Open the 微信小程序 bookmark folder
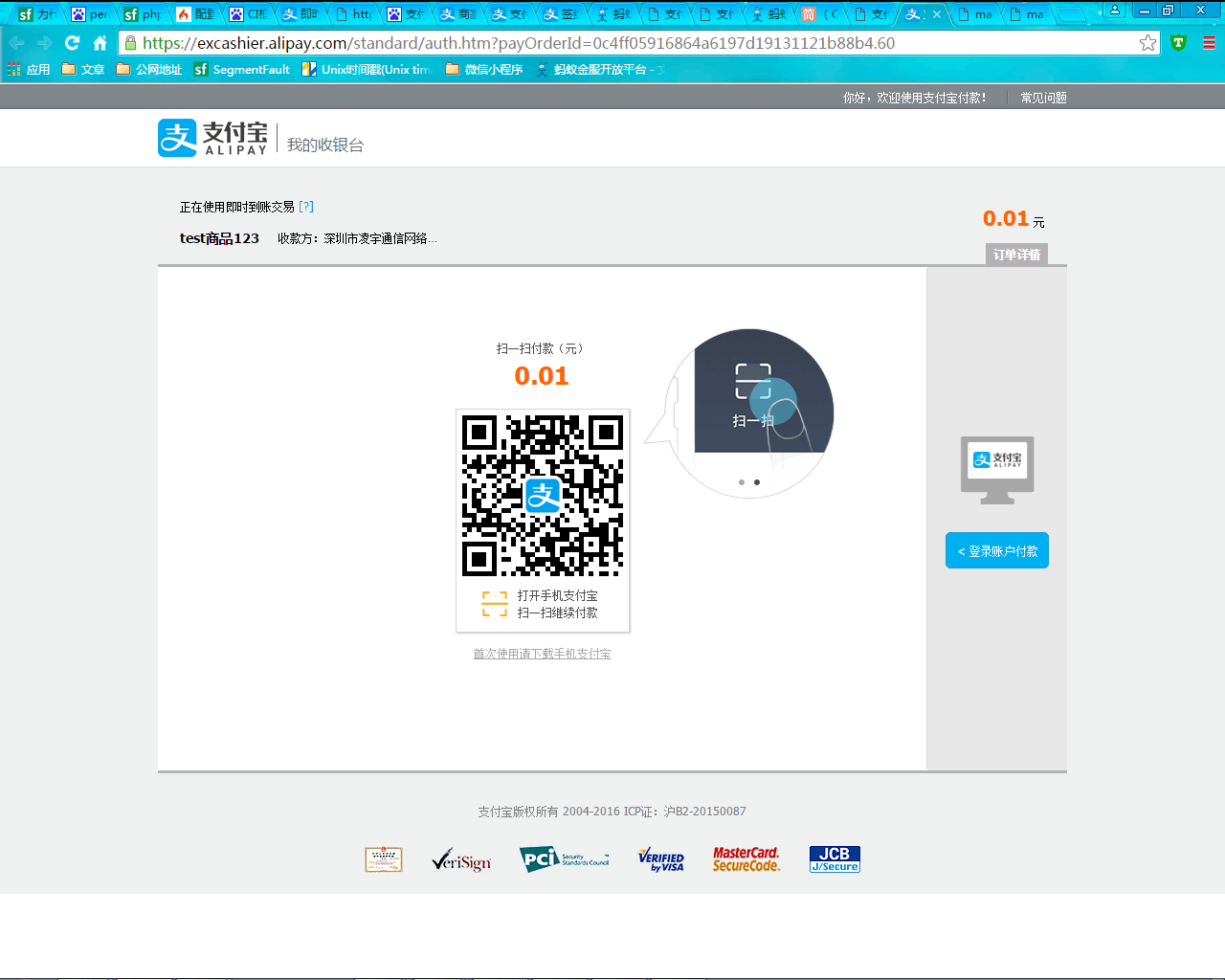 (484, 70)
